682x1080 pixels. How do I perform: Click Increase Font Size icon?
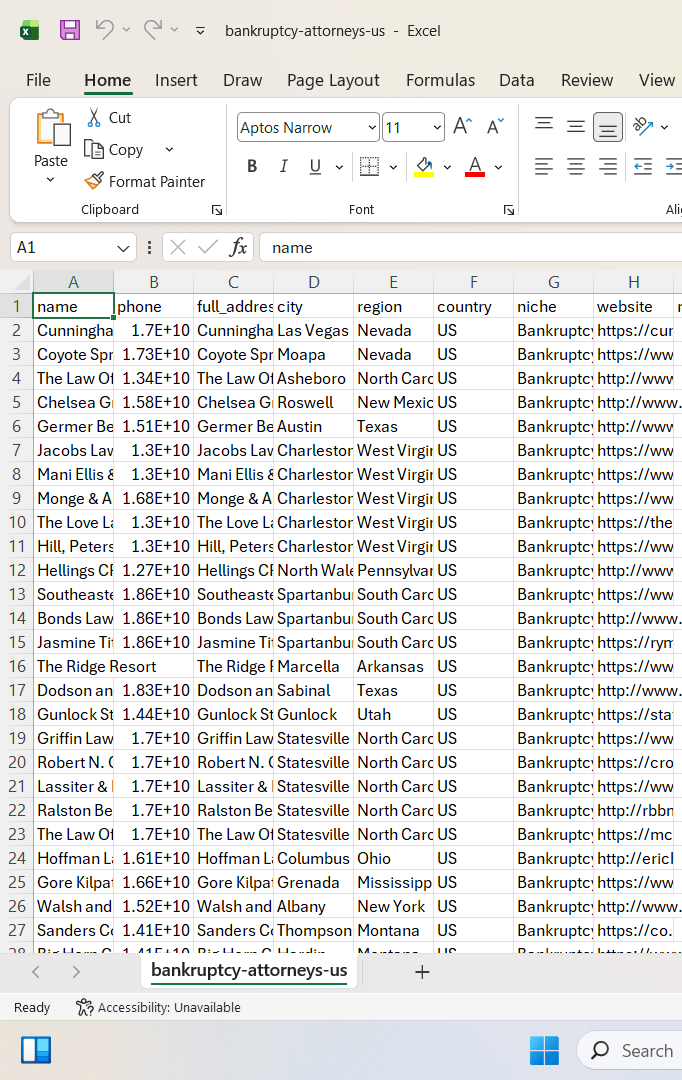pos(462,127)
